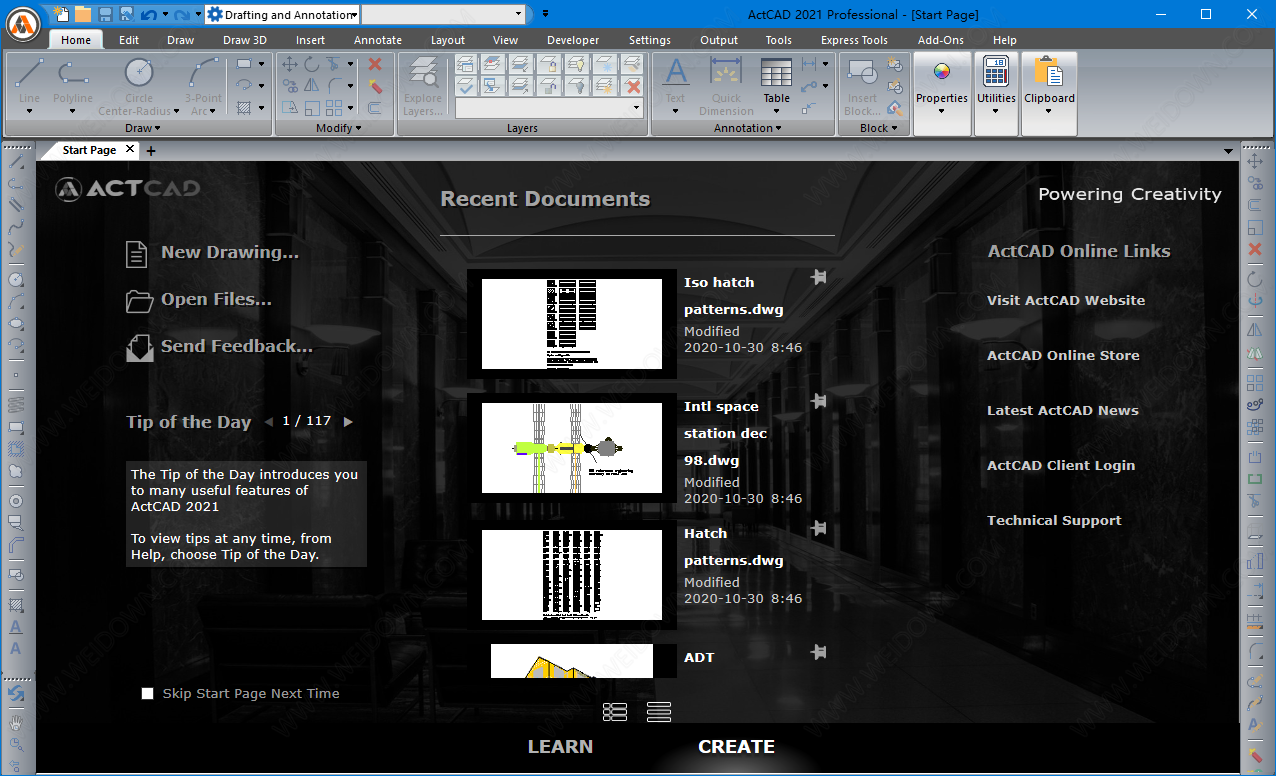The image size is (1276, 776).
Task: Open ActCAD Online Store link
Action: pos(1063,355)
